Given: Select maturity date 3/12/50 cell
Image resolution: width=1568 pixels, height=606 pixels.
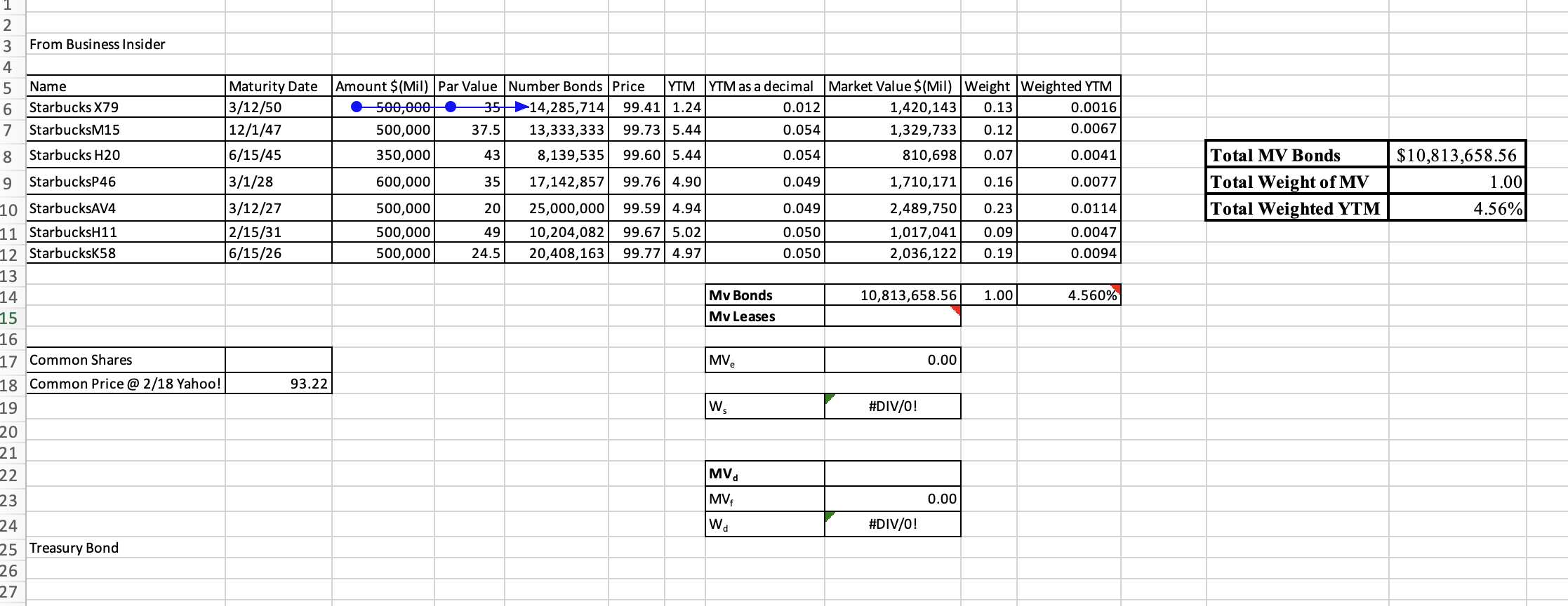Looking at the screenshot, I should [279, 107].
